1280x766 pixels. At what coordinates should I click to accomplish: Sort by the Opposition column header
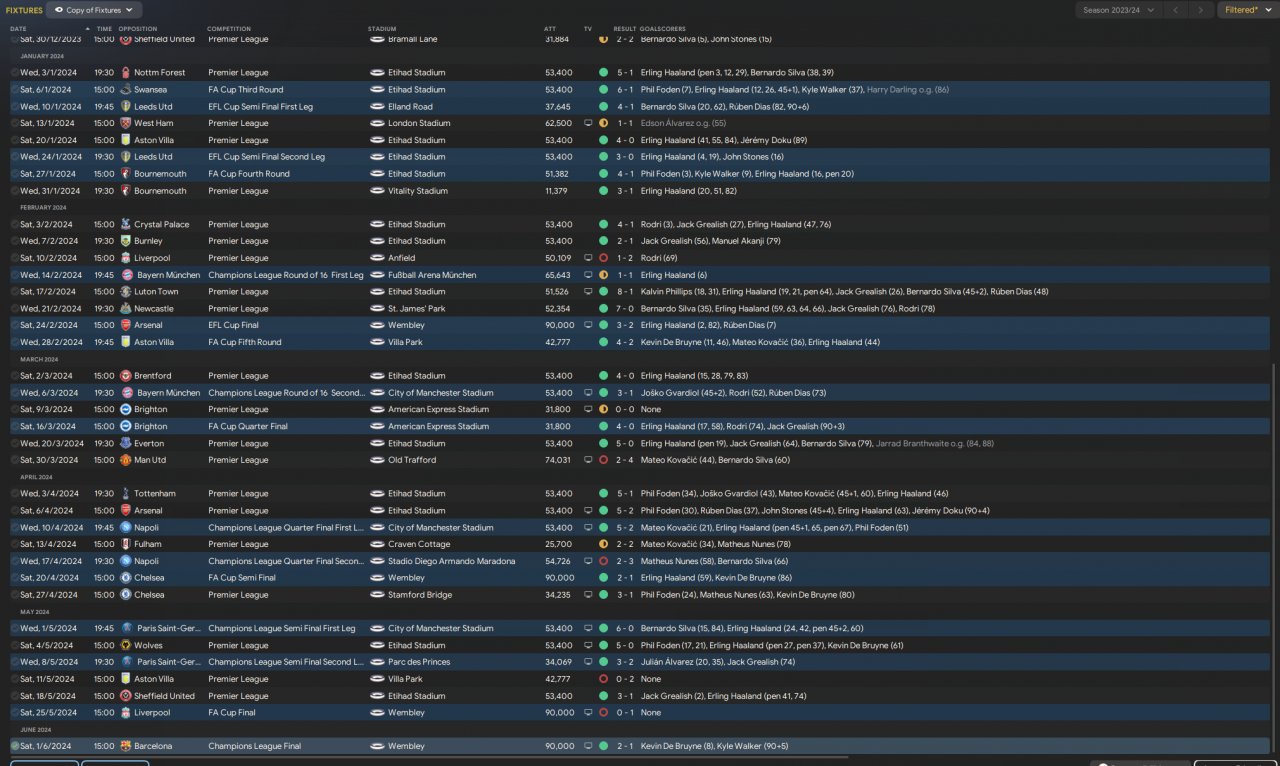pyautogui.click(x=137, y=29)
